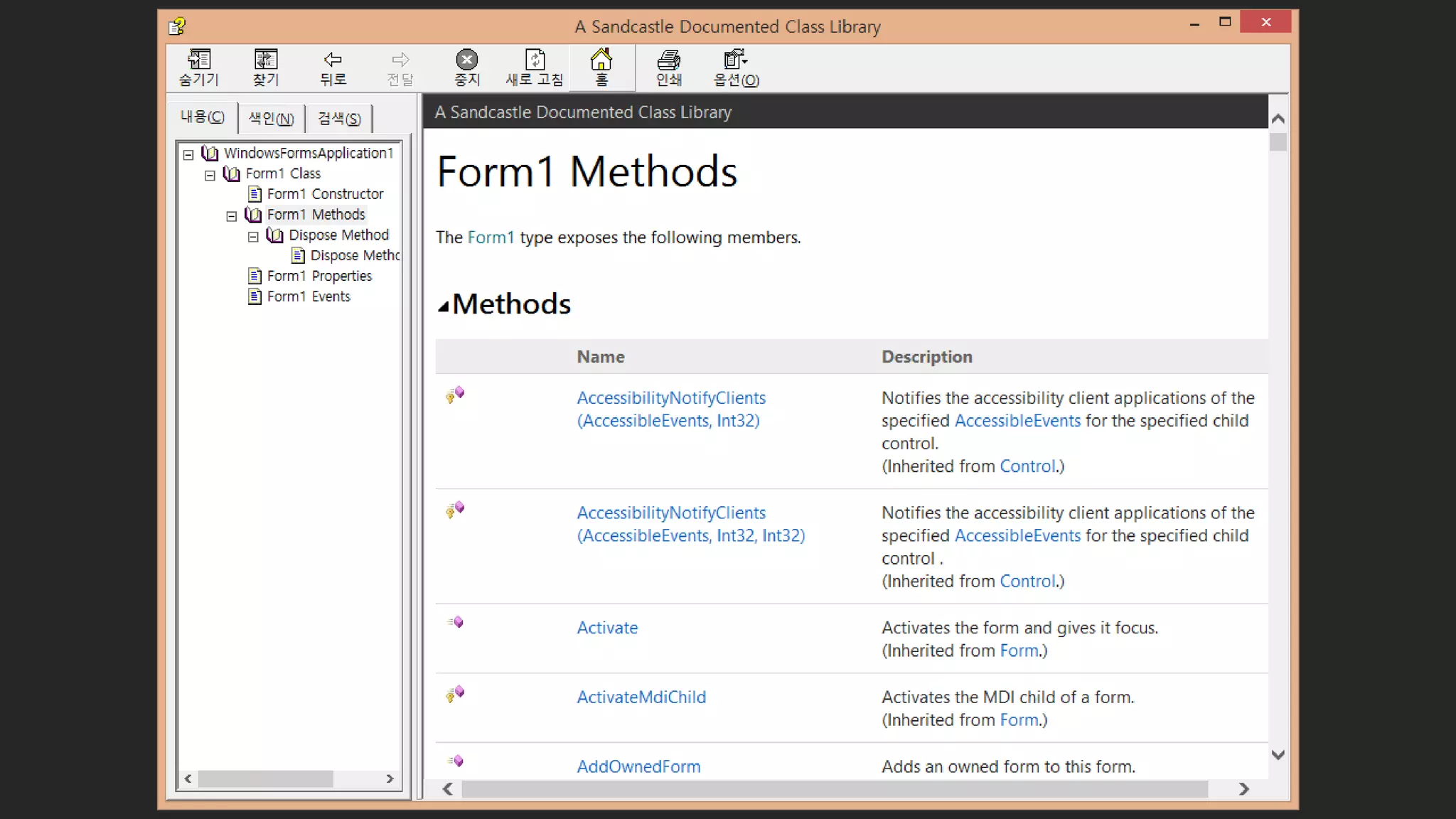Click scroll-down arrow of content vertical scrollbar

tap(1278, 755)
